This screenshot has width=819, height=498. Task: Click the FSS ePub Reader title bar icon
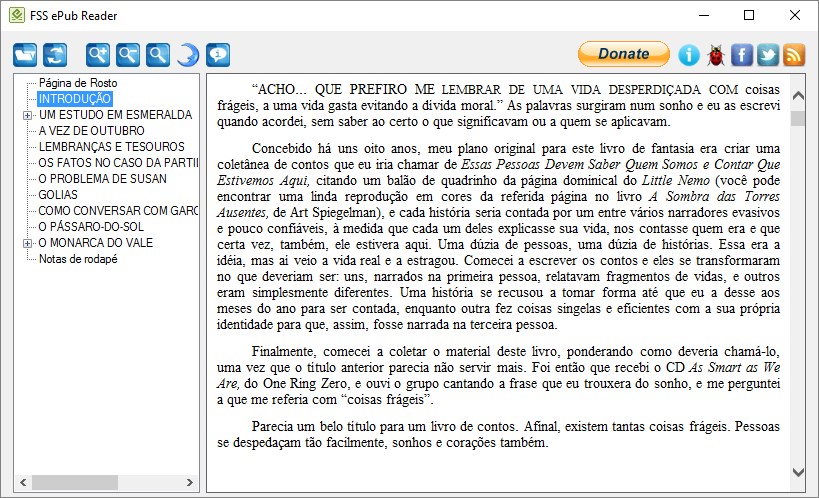(x=17, y=15)
